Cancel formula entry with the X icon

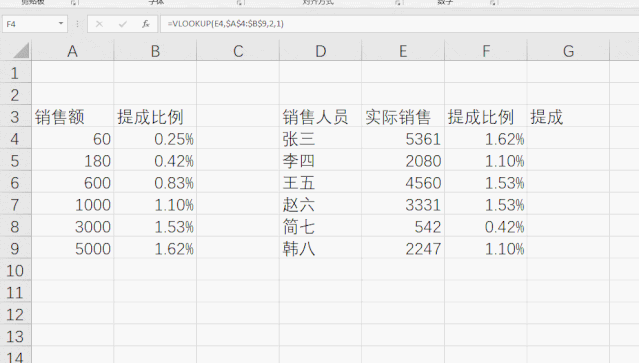pyautogui.click(x=99, y=24)
